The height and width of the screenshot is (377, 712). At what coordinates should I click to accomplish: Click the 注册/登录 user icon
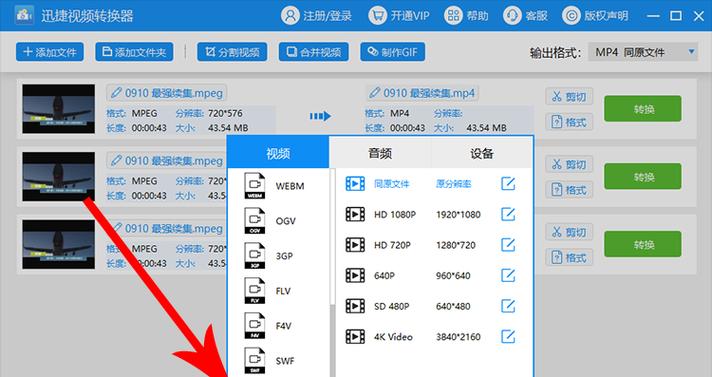[x=290, y=15]
